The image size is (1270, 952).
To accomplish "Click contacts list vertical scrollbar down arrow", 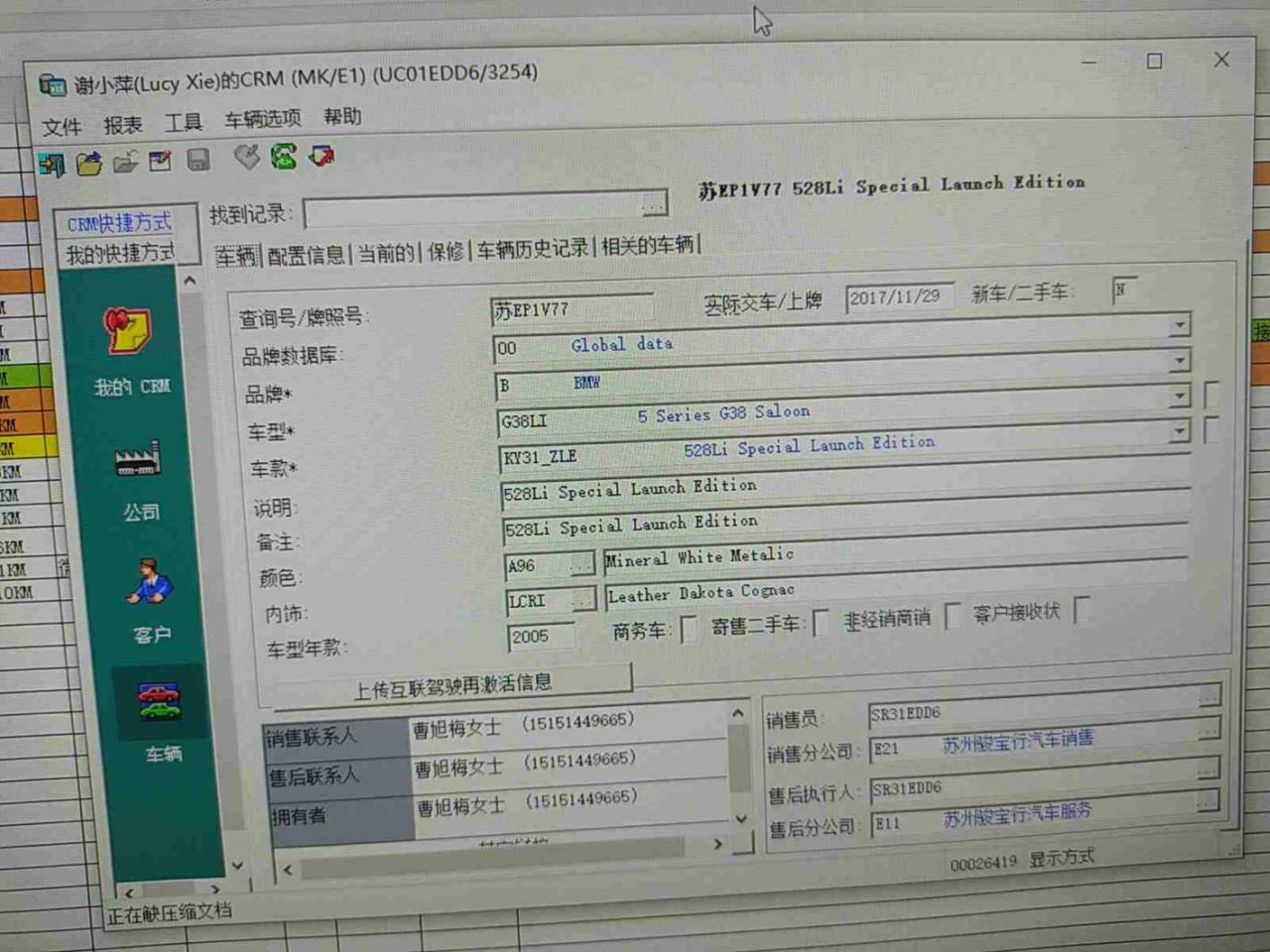I will [740, 819].
